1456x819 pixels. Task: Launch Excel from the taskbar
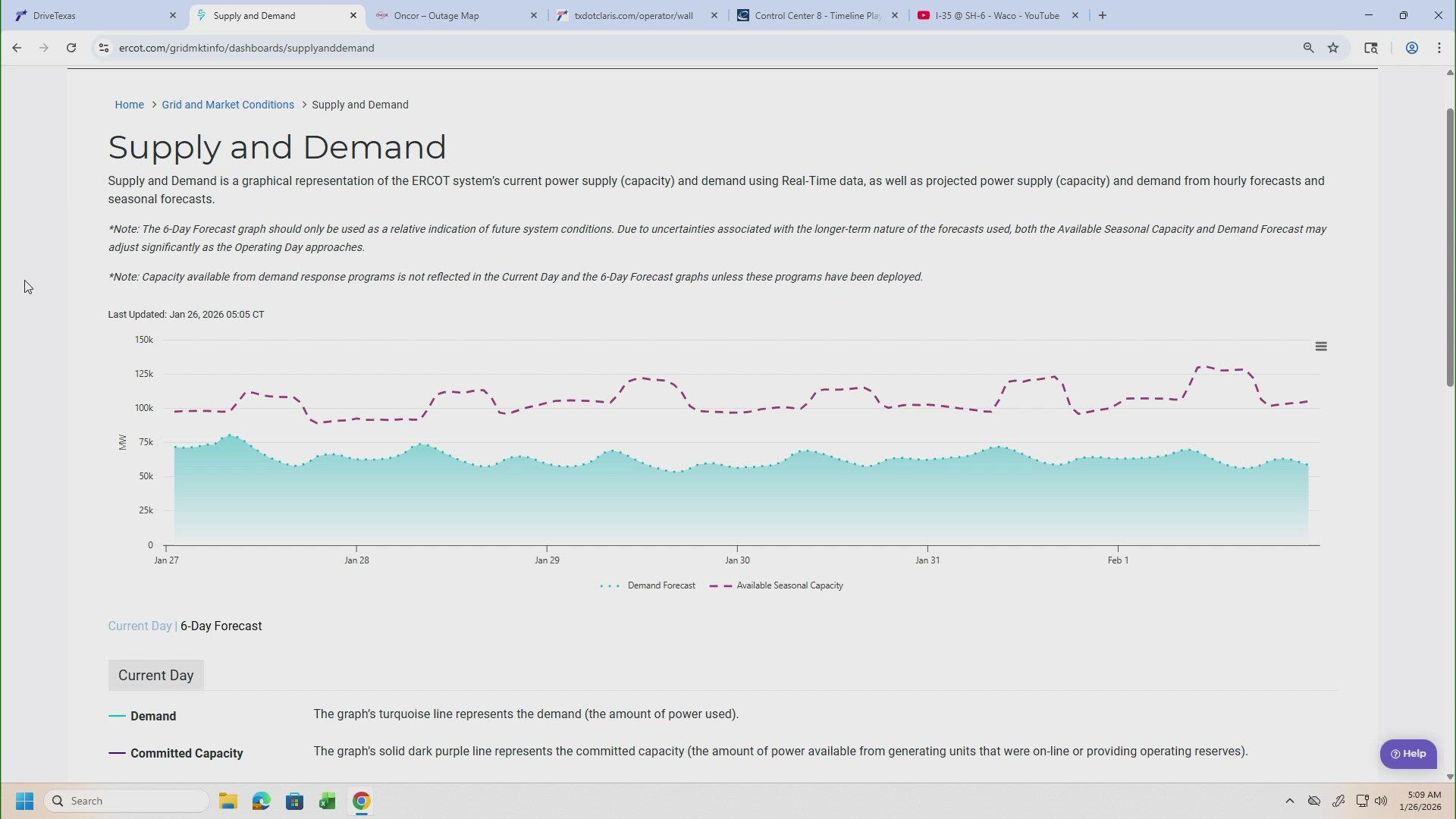click(328, 802)
